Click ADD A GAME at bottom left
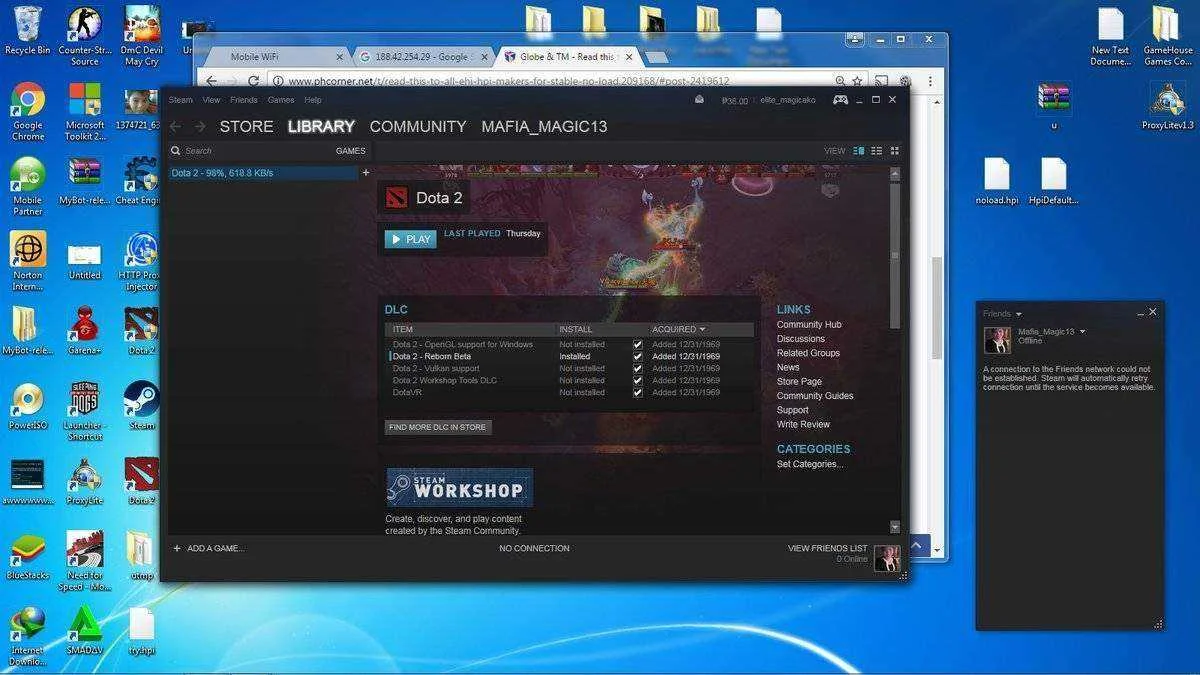Viewport: 1200px width, 675px height. pos(209,548)
